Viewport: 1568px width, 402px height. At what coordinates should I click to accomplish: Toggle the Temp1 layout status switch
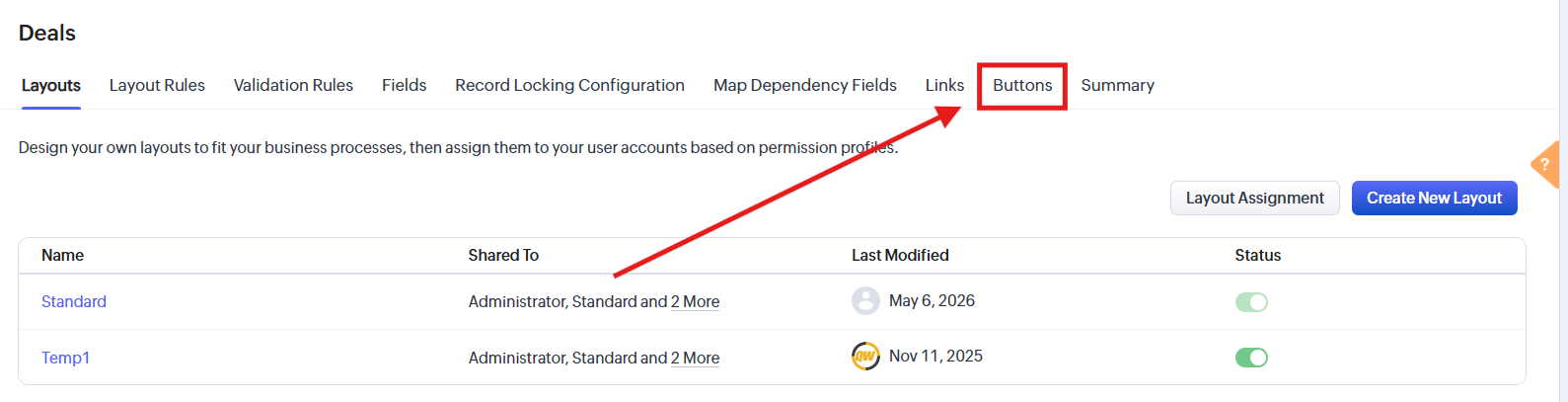(1251, 358)
